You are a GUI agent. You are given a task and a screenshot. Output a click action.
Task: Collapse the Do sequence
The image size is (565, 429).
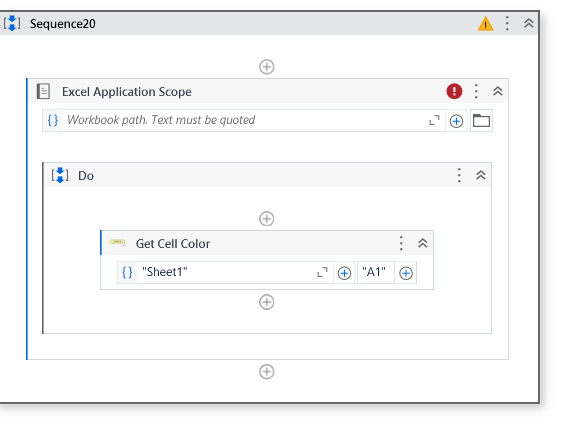point(480,175)
